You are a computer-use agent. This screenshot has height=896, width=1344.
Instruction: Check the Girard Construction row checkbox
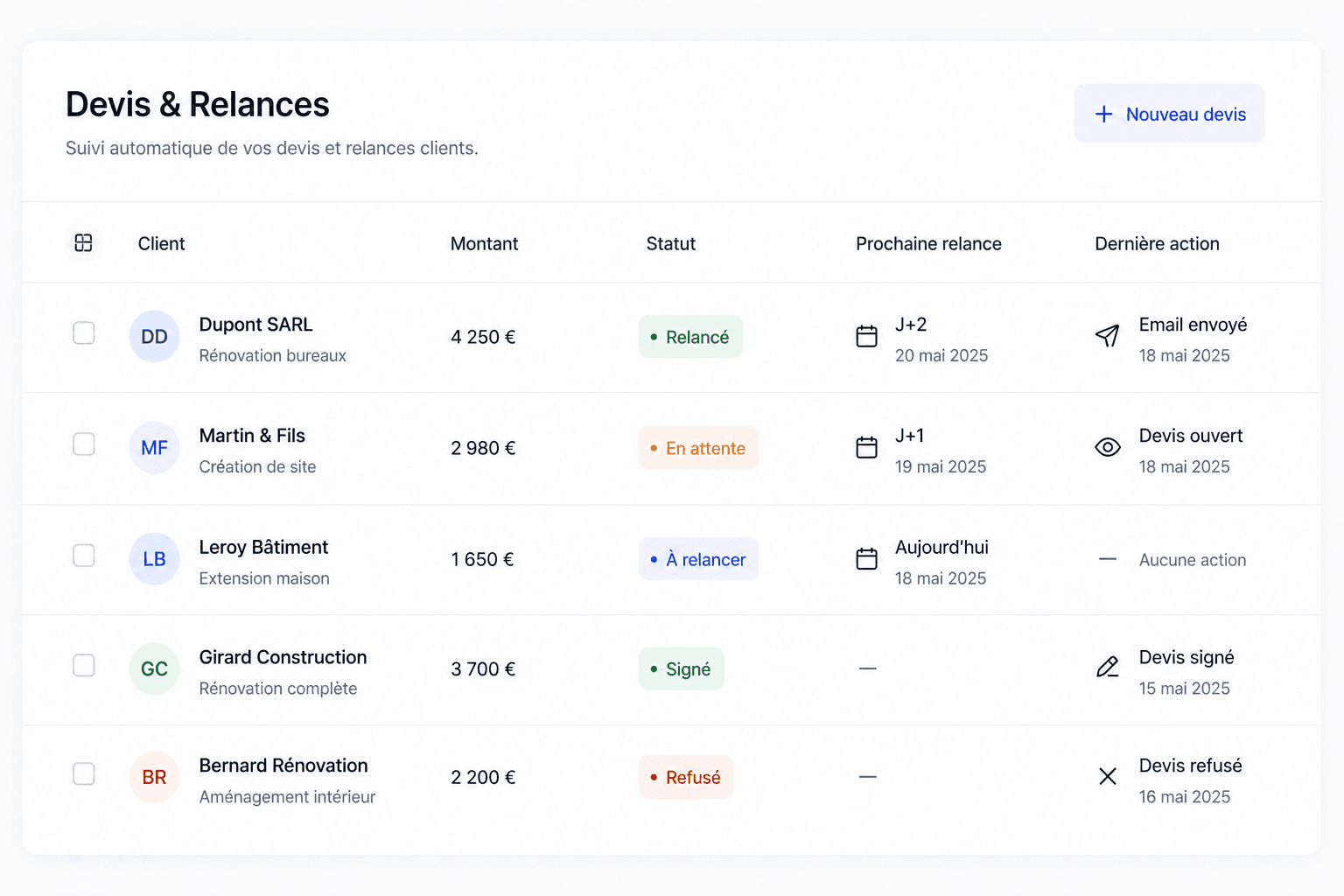(x=84, y=666)
